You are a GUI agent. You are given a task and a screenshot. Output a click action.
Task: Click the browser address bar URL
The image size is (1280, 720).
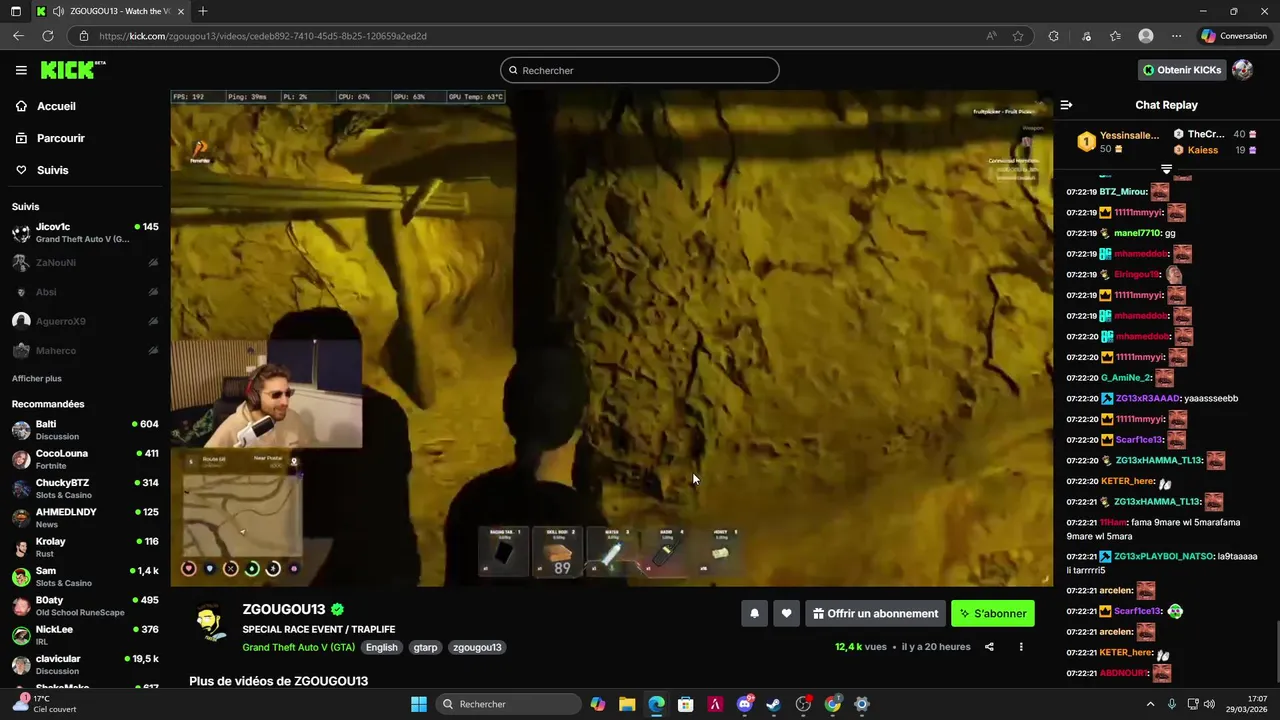263,36
